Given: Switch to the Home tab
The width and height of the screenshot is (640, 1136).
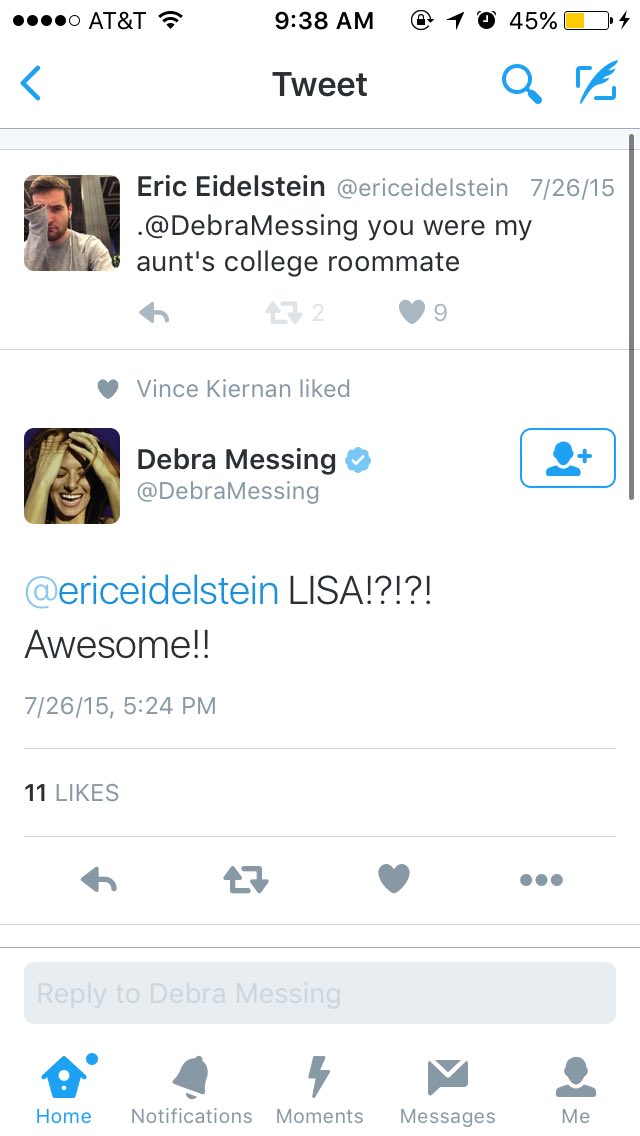Looking at the screenshot, I should pos(64,1089).
